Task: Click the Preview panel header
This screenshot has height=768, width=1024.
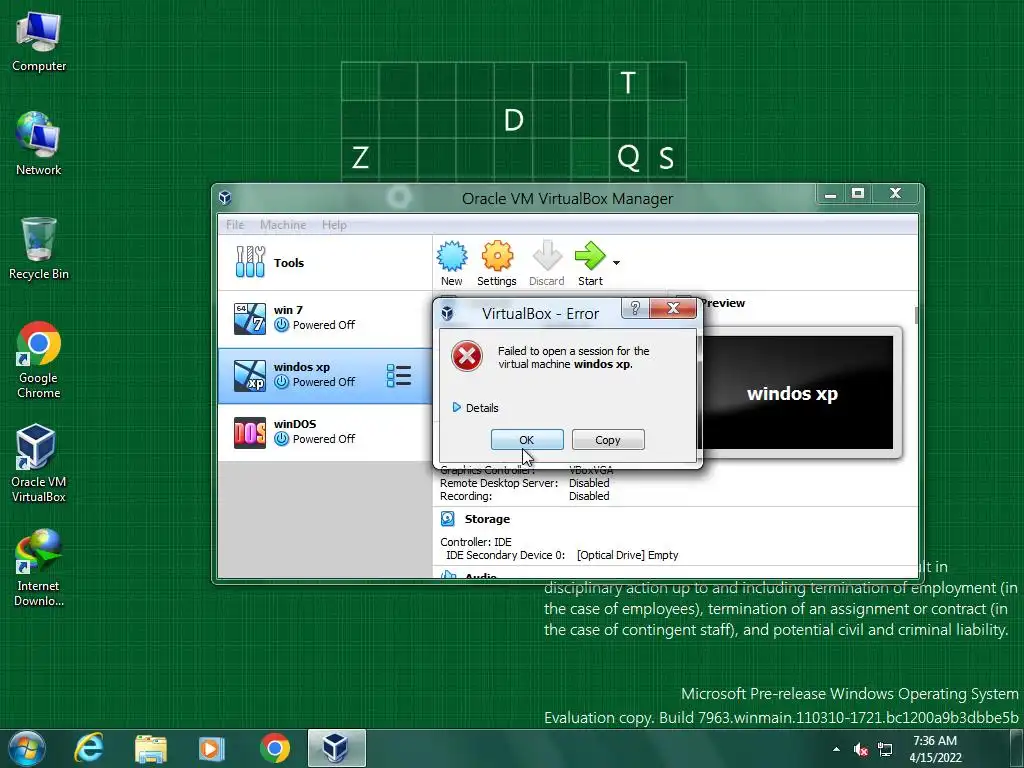Action: coord(722,303)
